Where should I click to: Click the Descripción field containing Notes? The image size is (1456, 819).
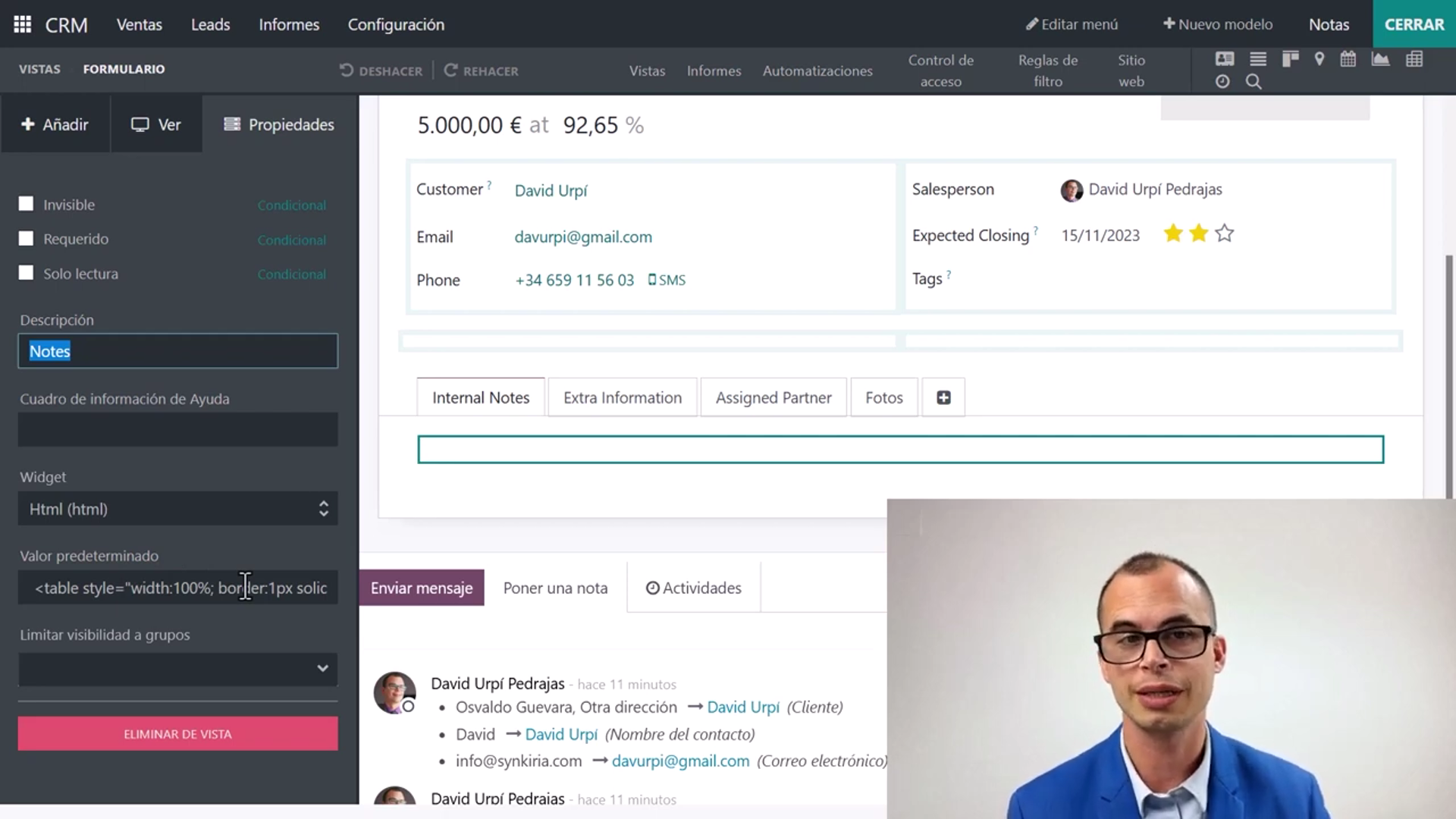[x=177, y=351]
